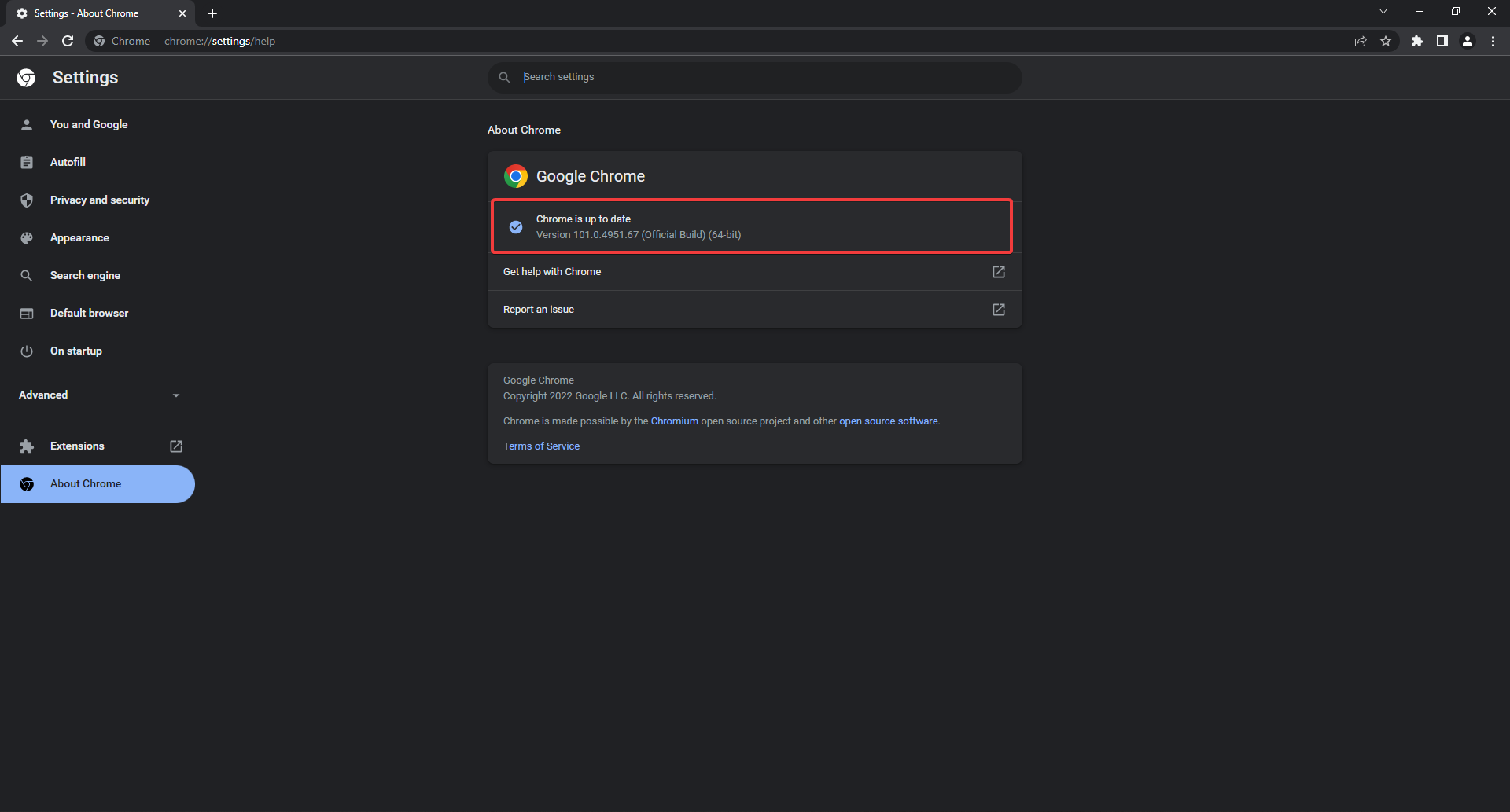Open Search engine settings

point(85,275)
